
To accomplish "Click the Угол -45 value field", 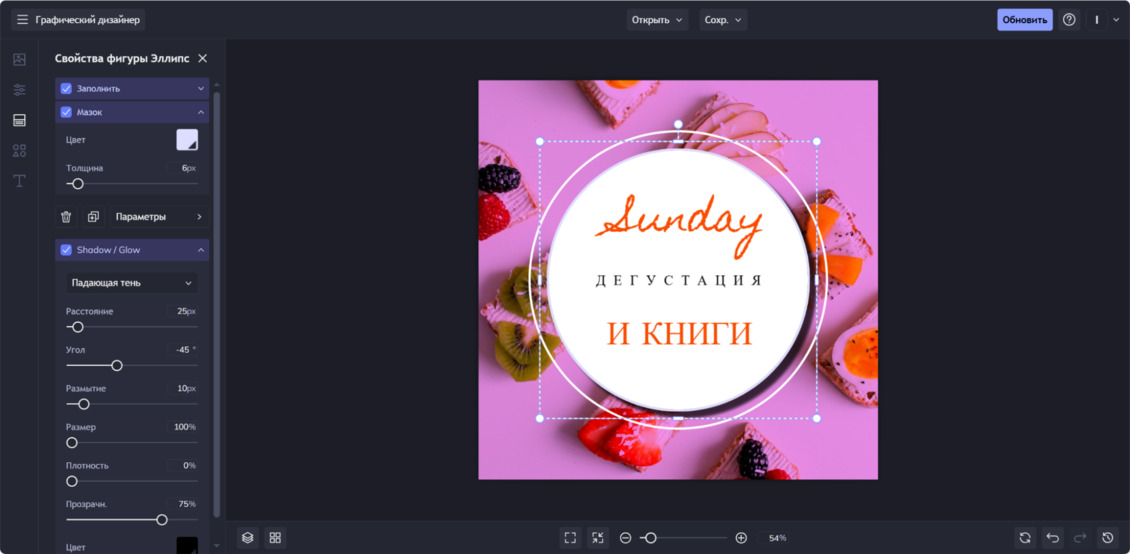I will (182, 349).
